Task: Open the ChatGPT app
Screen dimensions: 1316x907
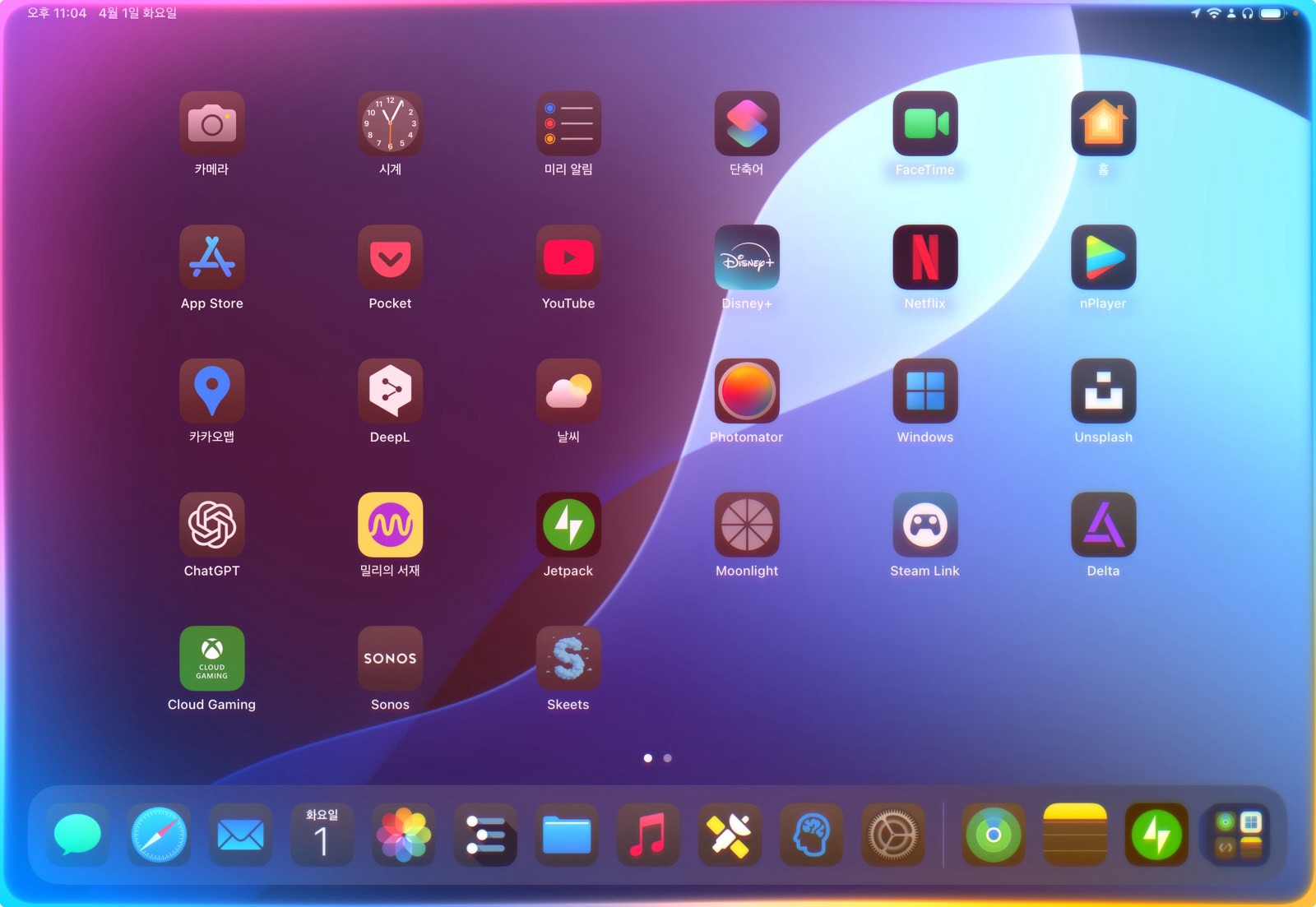Action: 211,525
